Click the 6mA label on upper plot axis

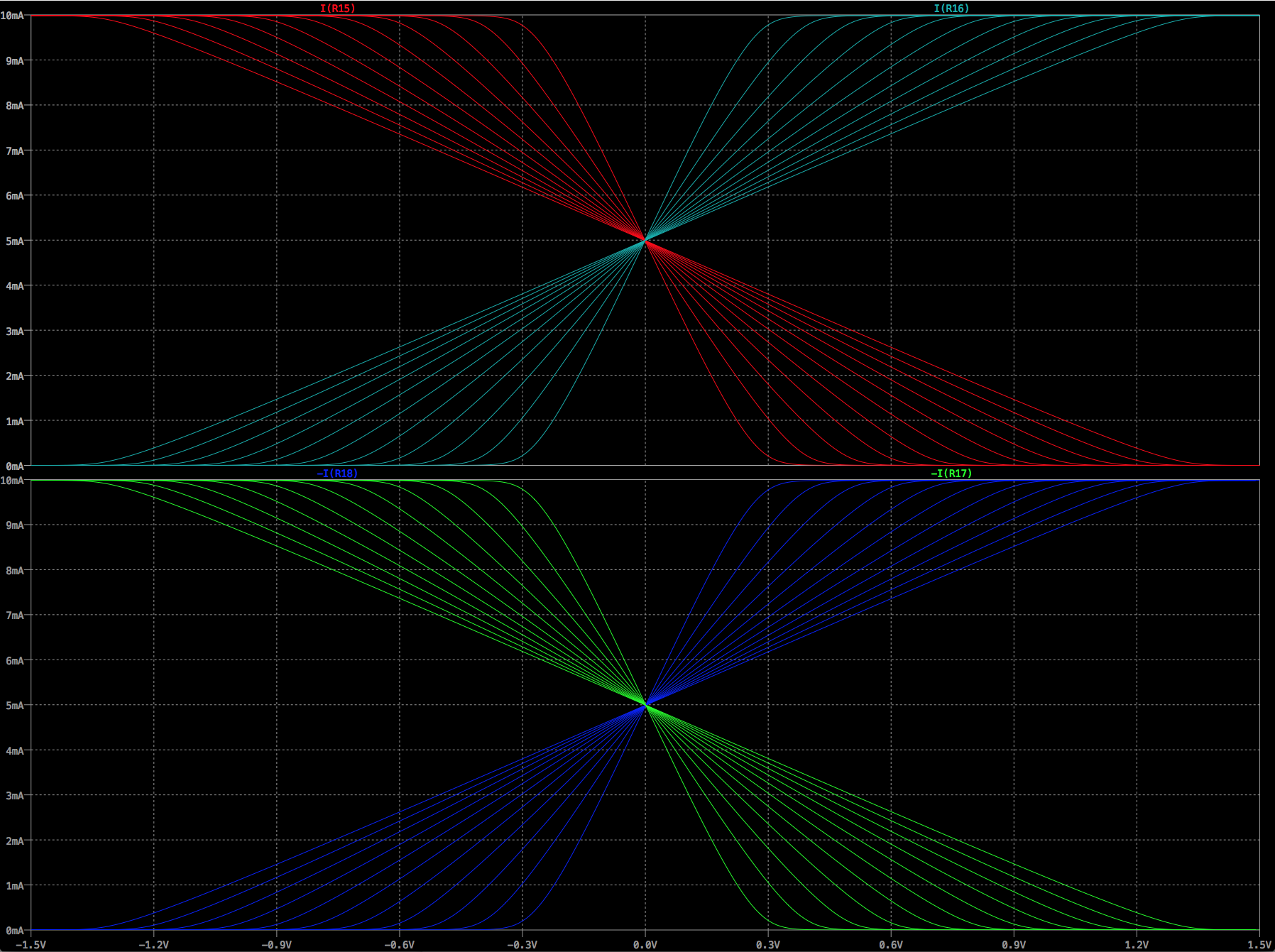click(15, 196)
